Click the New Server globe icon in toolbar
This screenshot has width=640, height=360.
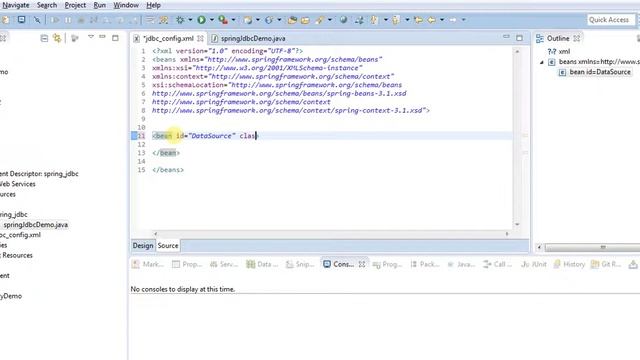tap(247, 20)
